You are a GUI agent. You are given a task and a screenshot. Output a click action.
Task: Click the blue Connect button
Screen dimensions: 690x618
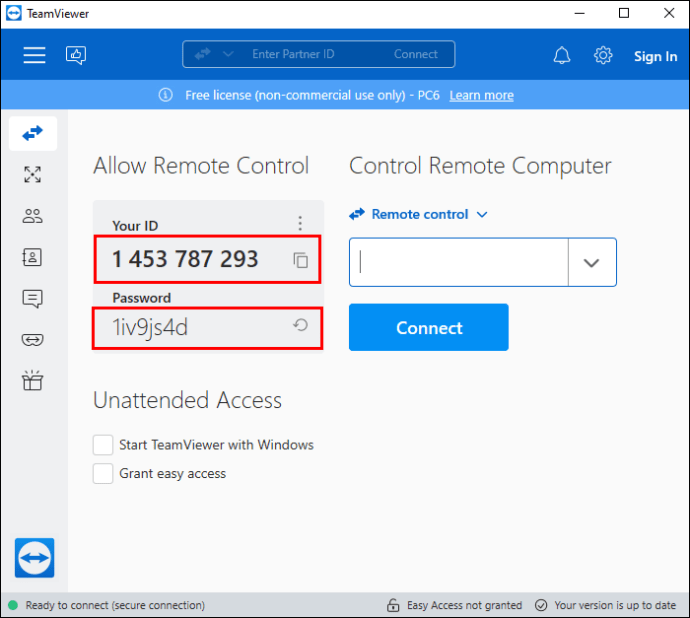(428, 328)
